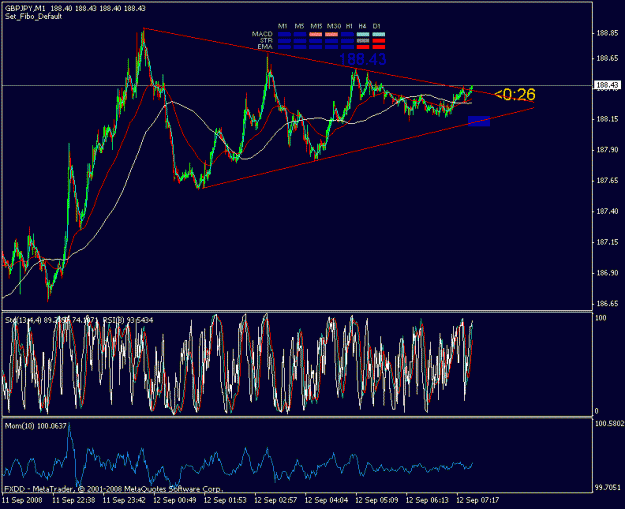Click the 186.90 price axis label
The image size is (625, 509).
tap(607, 273)
